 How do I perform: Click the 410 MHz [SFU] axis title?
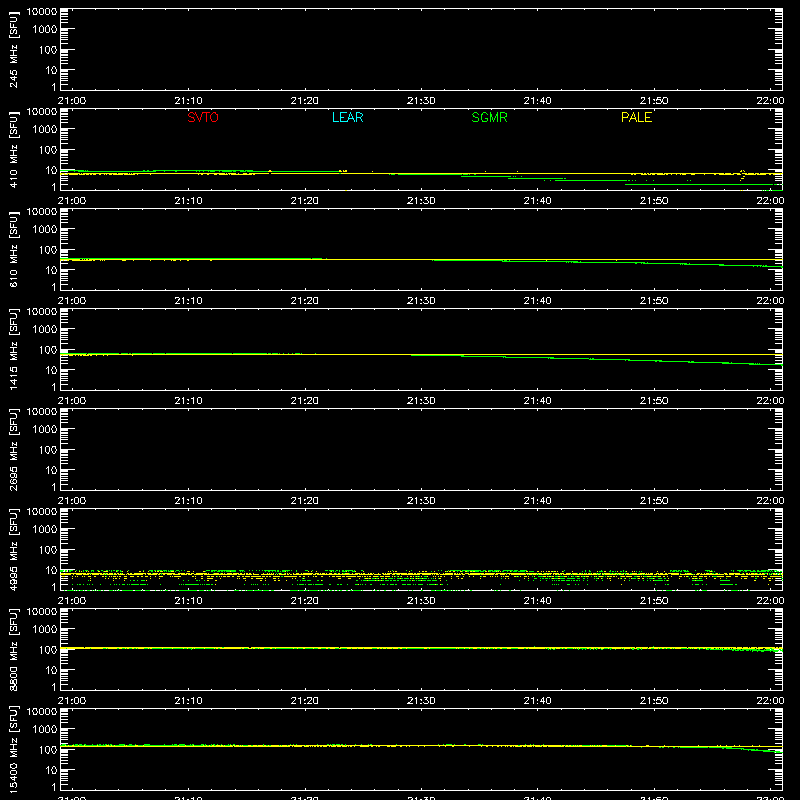(x=13, y=149)
